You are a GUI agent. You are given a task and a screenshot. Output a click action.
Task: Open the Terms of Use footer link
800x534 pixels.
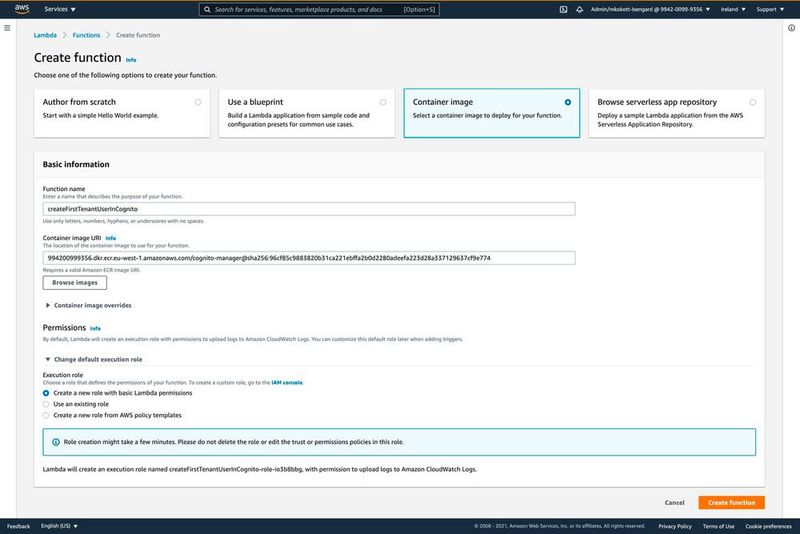[718, 526]
